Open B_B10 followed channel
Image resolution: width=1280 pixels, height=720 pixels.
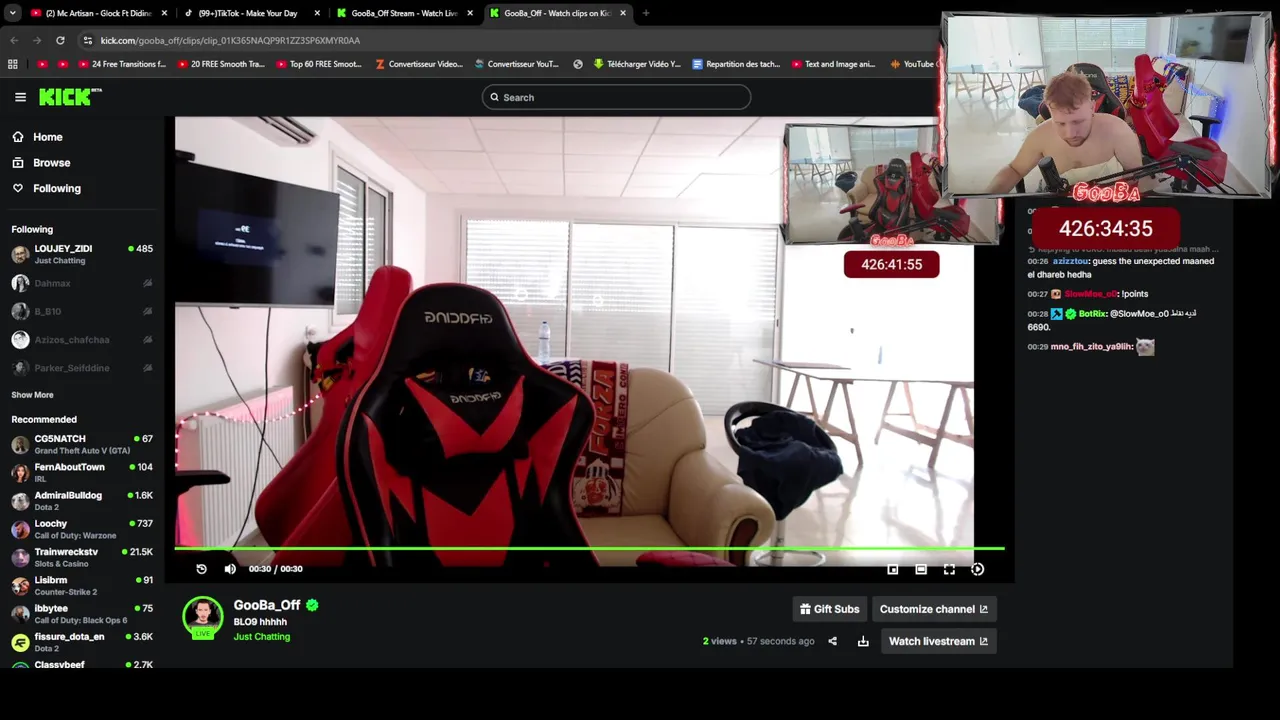82,311
